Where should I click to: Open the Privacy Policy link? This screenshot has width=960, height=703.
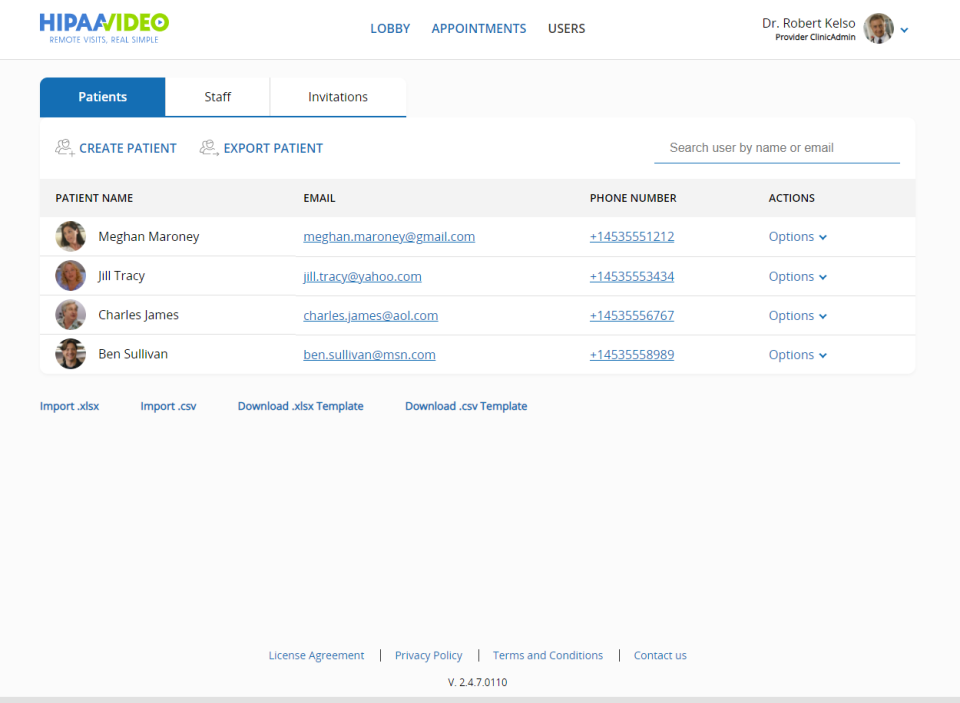tap(429, 655)
